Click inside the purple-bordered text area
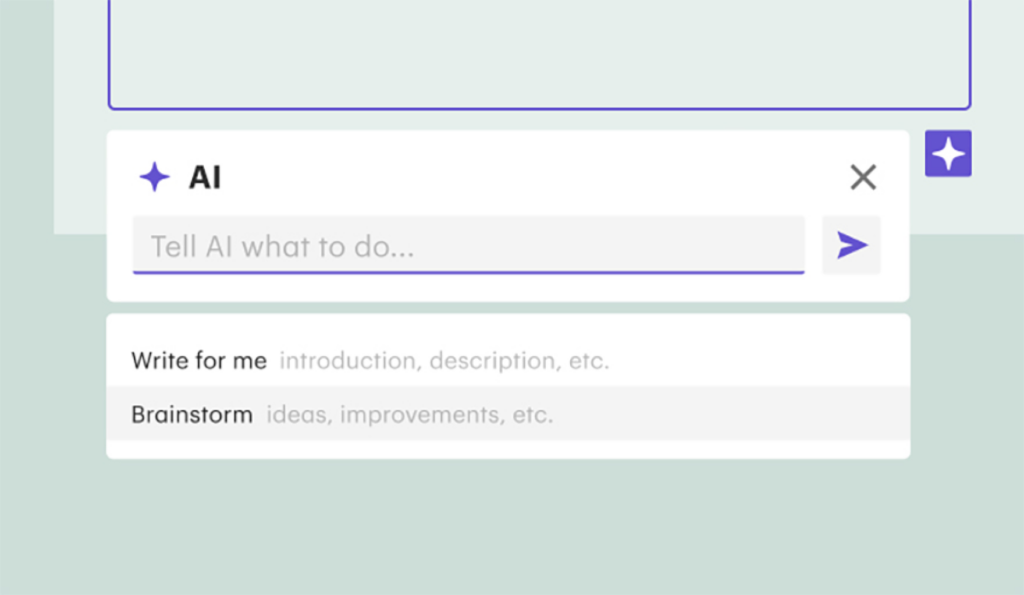This screenshot has width=1024, height=595. (x=539, y=50)
